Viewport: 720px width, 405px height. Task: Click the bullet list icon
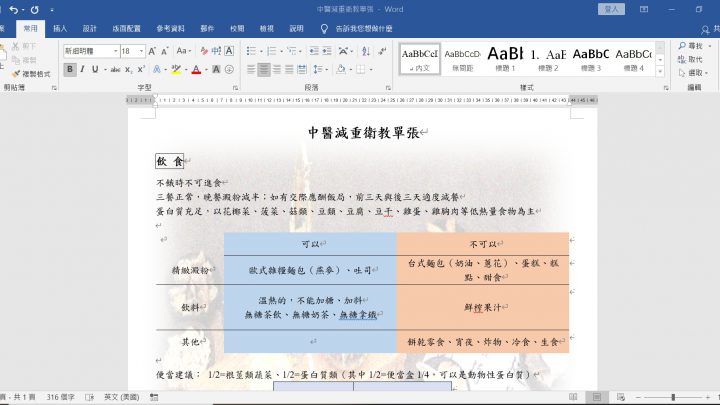[x=250, y=50]
